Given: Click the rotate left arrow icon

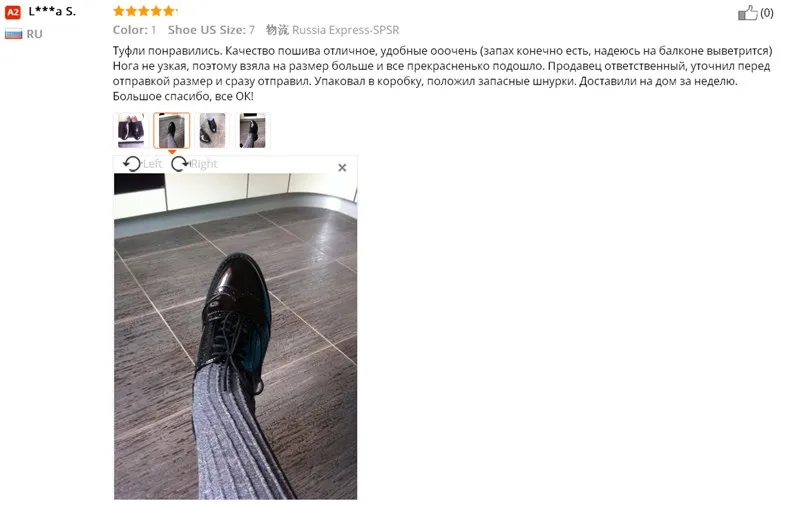Looking at the screenshot, I should tap(132, 164).
